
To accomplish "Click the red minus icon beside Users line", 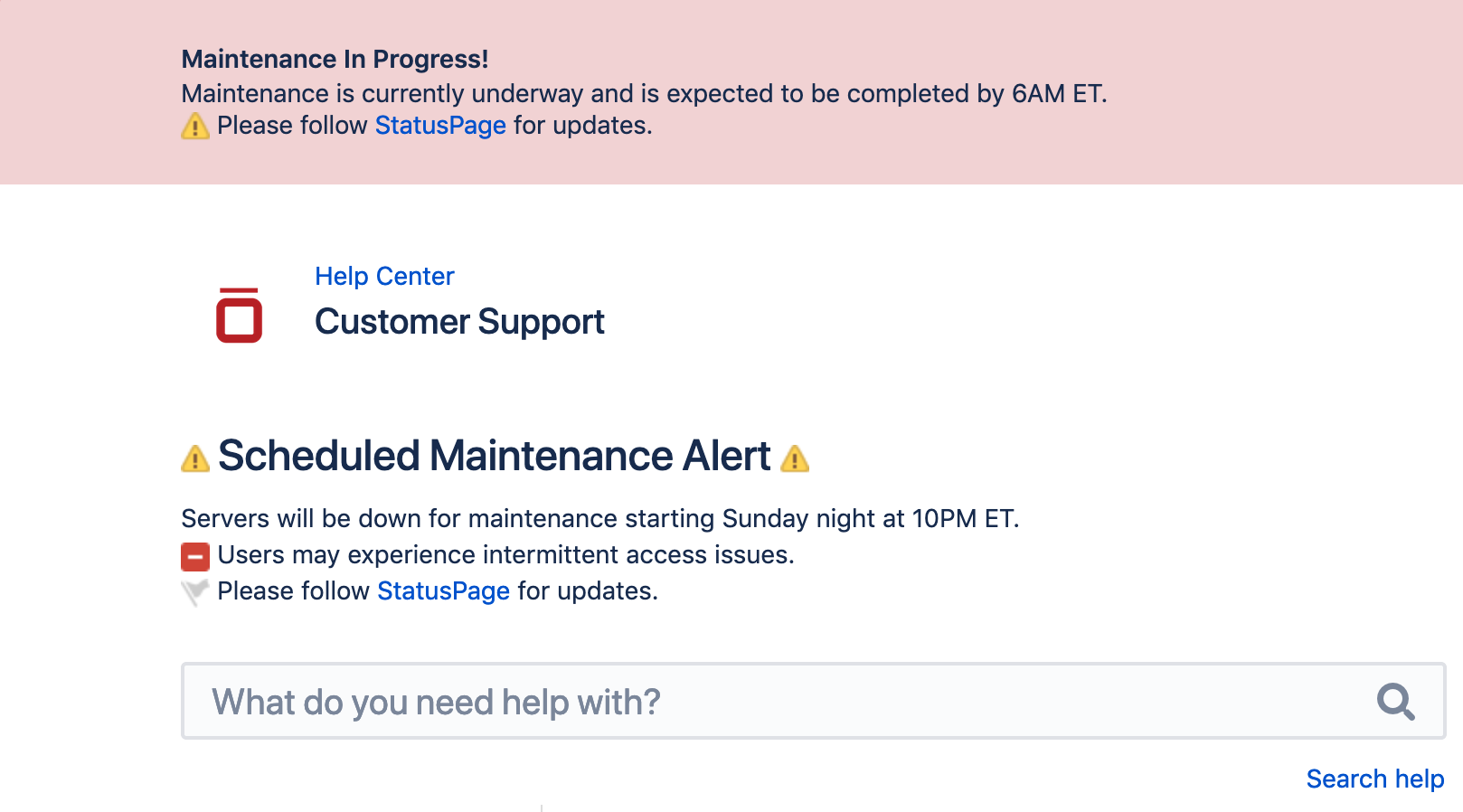I will [x=194, y=556].
